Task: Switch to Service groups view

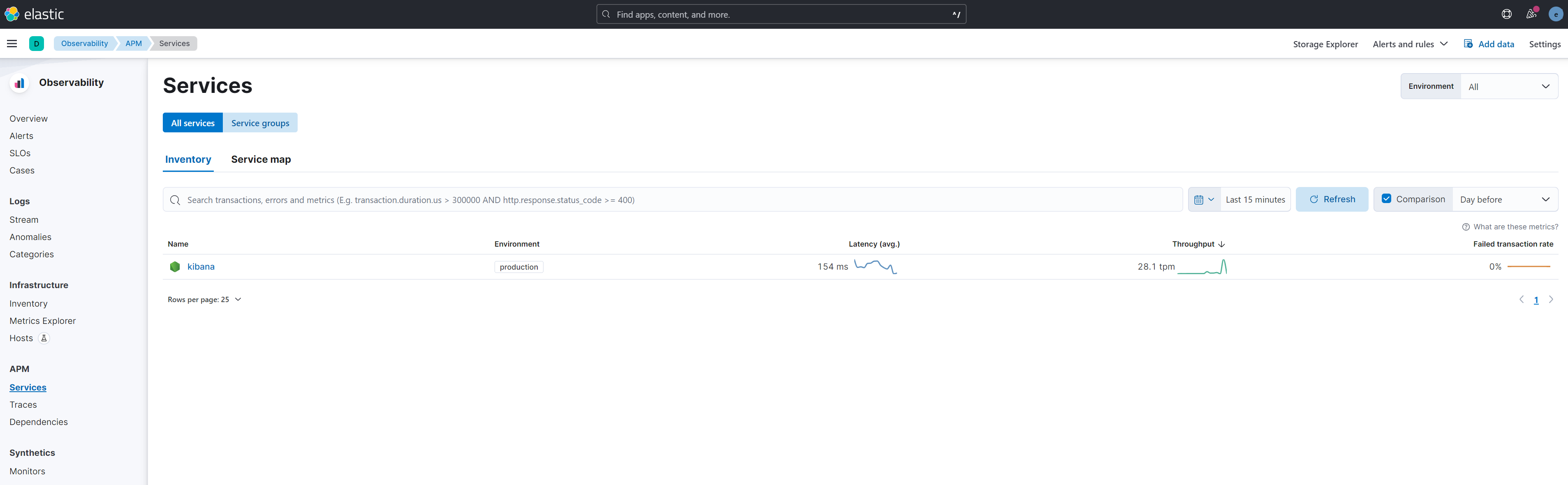Action: pyautogui.click(x=260, y=123)
